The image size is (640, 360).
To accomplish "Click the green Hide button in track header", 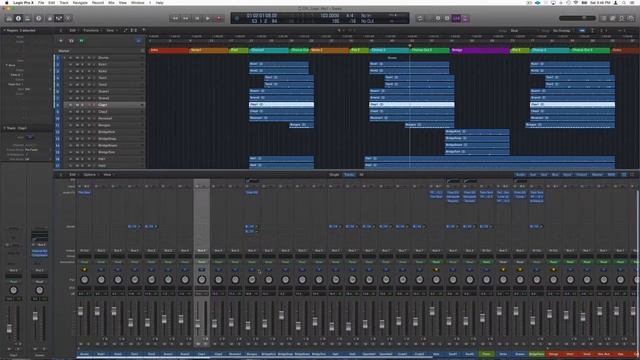I will point(81,41).
